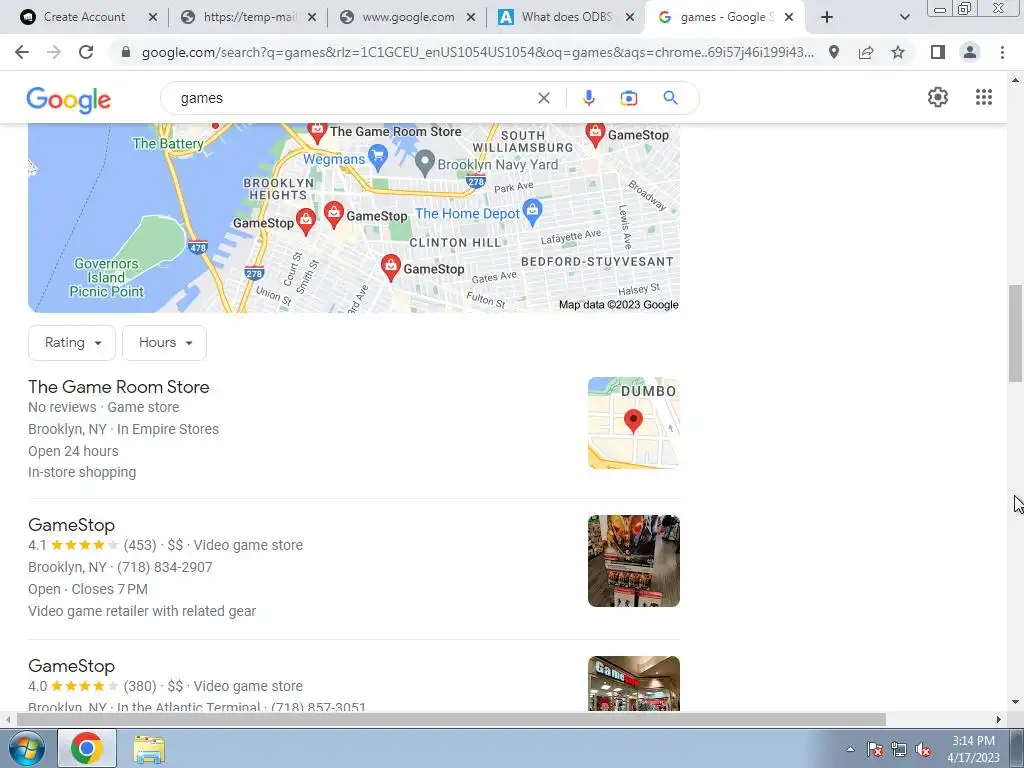The height and width of the screenshot is (768, 1024).
Task: Expand the tab search dropdown
Action: tap(904, 17)
